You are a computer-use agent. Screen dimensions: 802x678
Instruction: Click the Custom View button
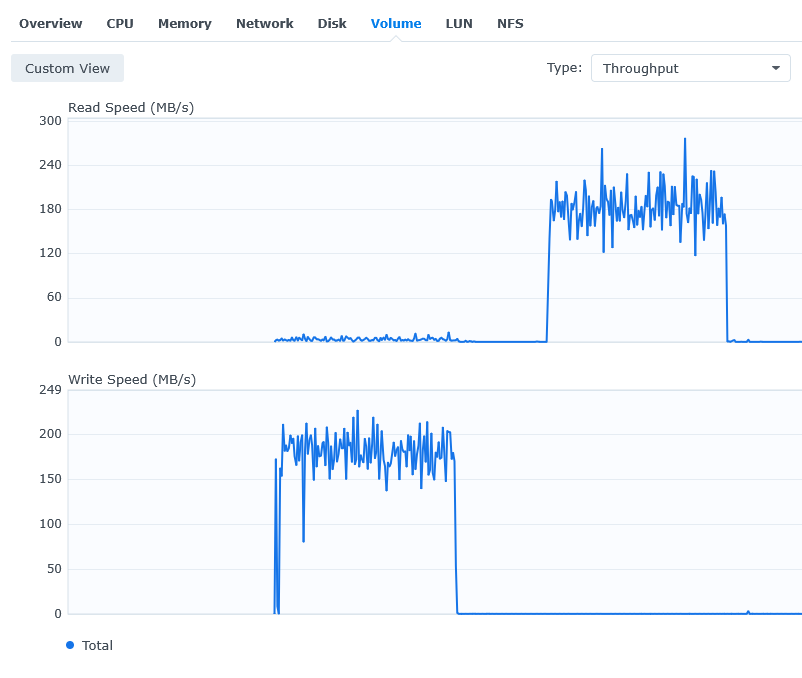pyautogui.click(x=68, y=68)
